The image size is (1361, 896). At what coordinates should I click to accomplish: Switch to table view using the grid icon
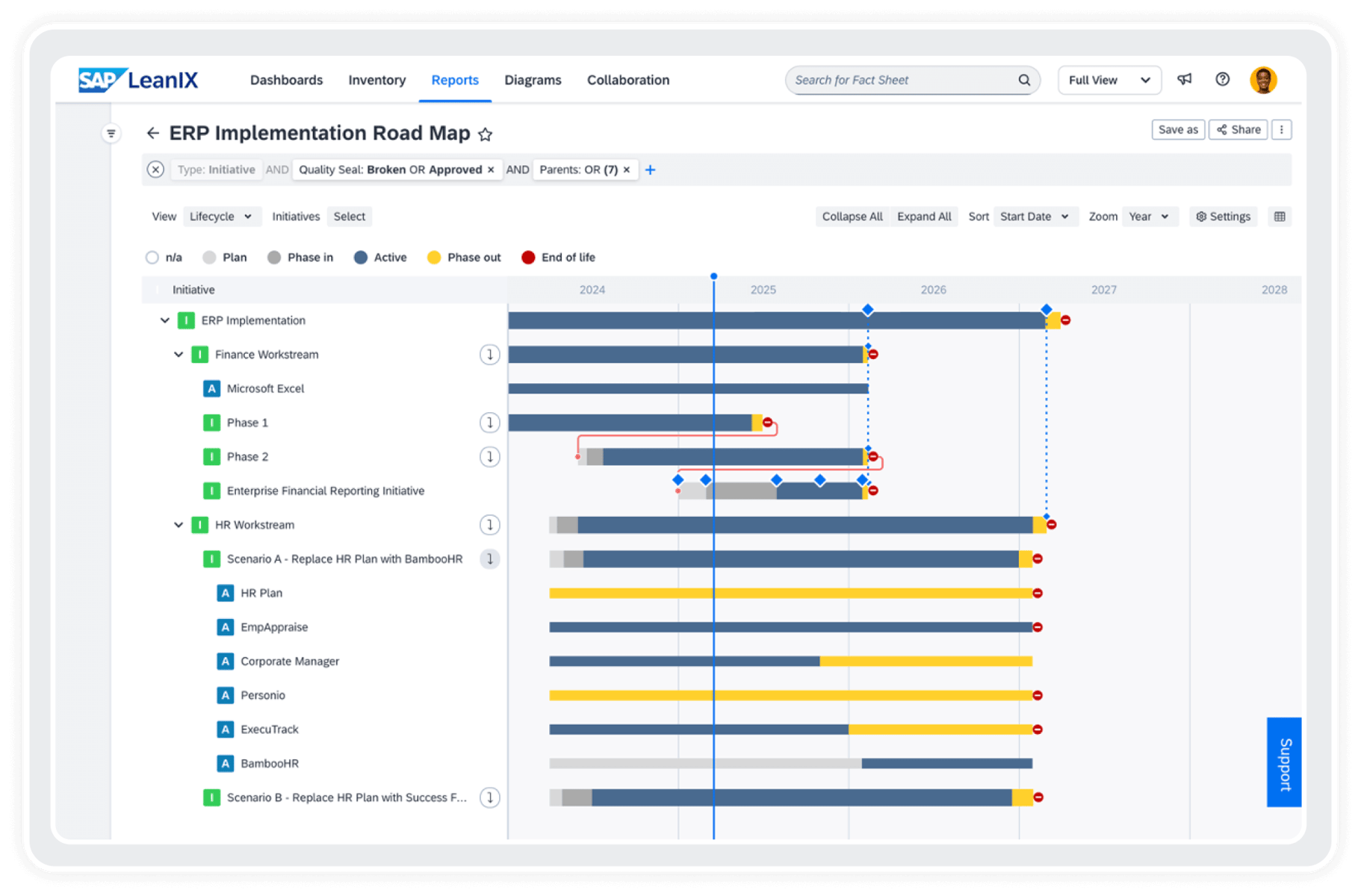click(1280, 217)
